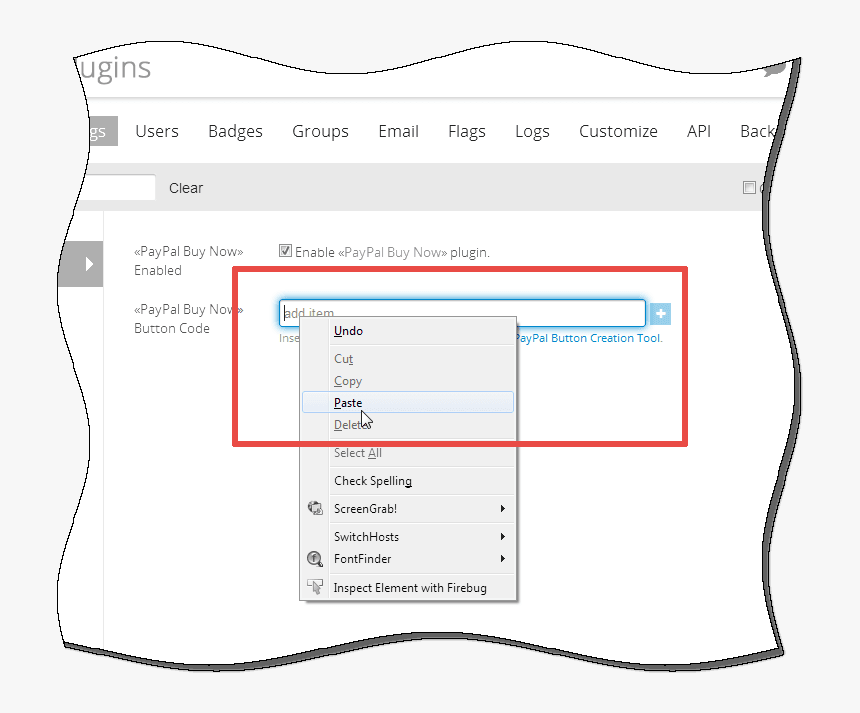Open ScreenGrab! menu entry
The height and width of the screenshot is (713, 860).
click(408, 508)
